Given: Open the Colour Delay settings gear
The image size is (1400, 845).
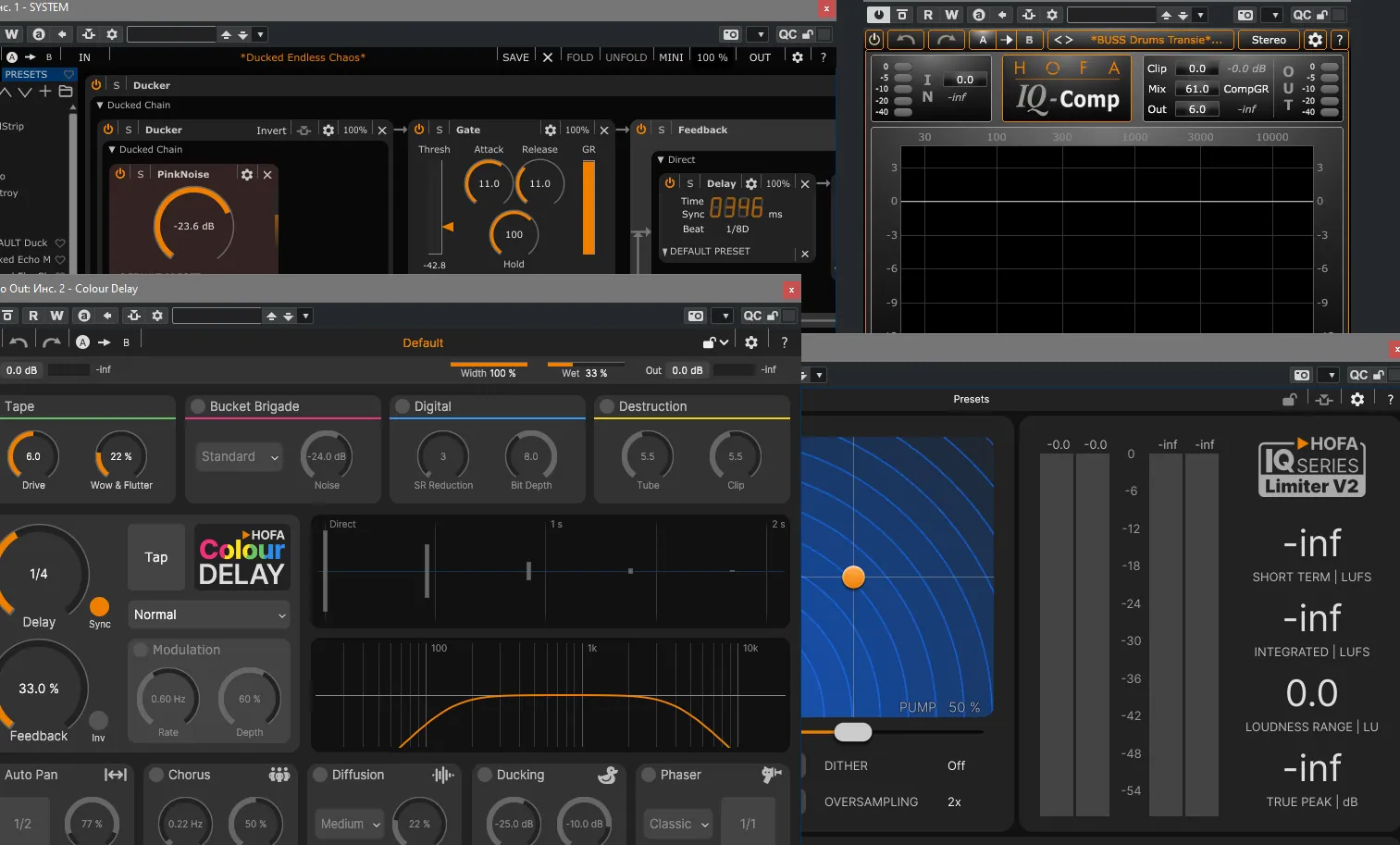Looking at the screenshot, I should (751, 342).
